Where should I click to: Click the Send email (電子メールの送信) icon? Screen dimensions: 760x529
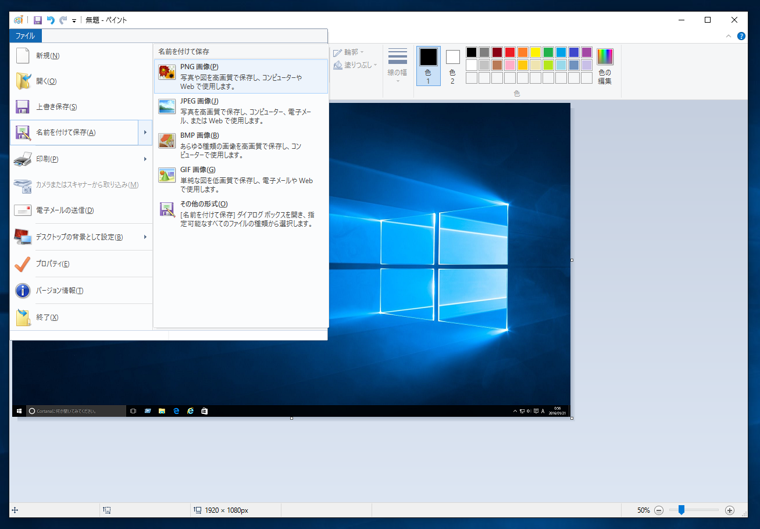coord(23,210)
